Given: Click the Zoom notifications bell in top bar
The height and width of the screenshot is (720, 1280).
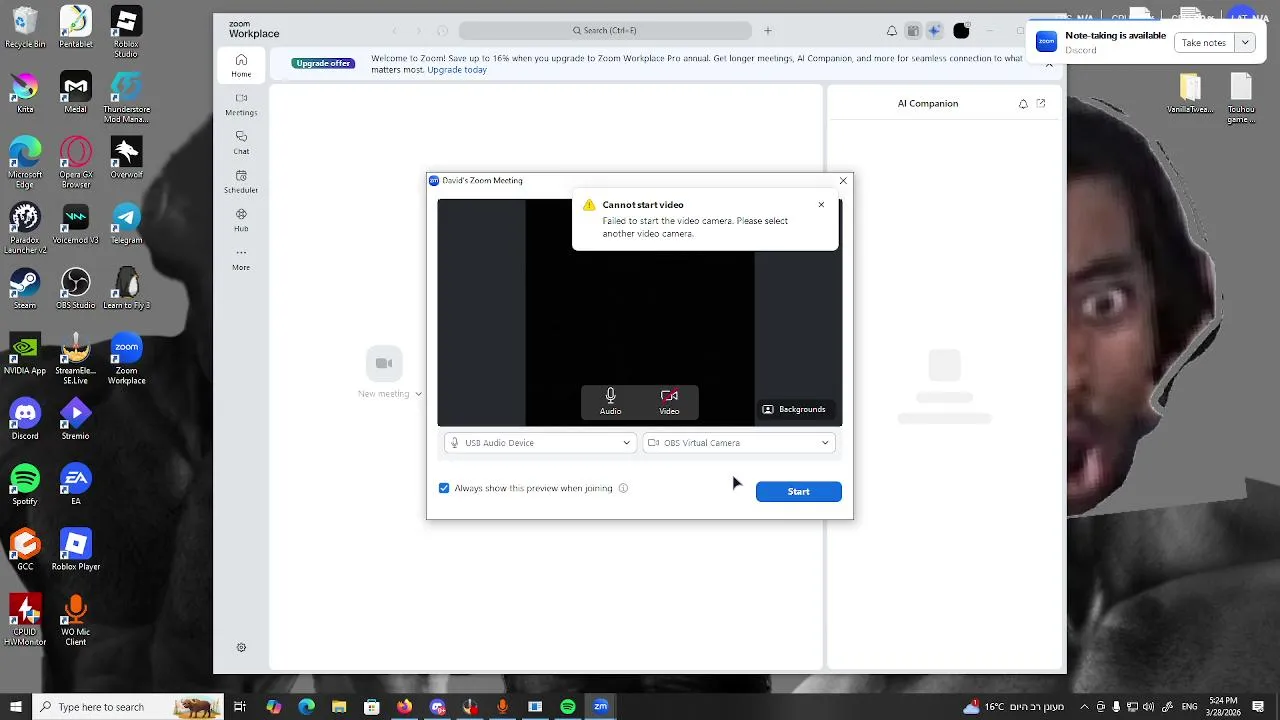Looking at the screenshot, I should coord(892,31).
